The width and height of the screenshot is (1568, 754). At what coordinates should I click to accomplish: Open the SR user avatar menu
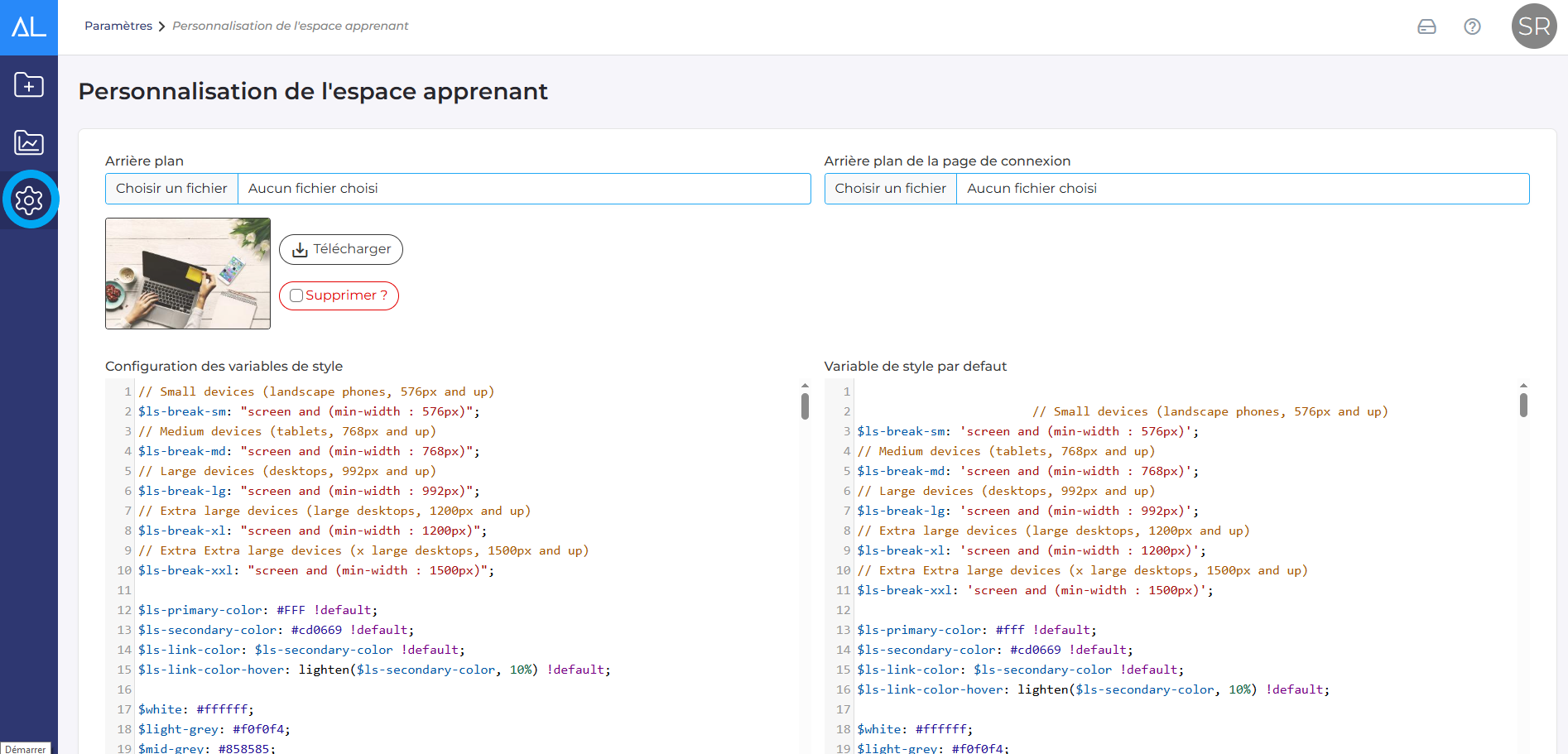pos(1534,26)
